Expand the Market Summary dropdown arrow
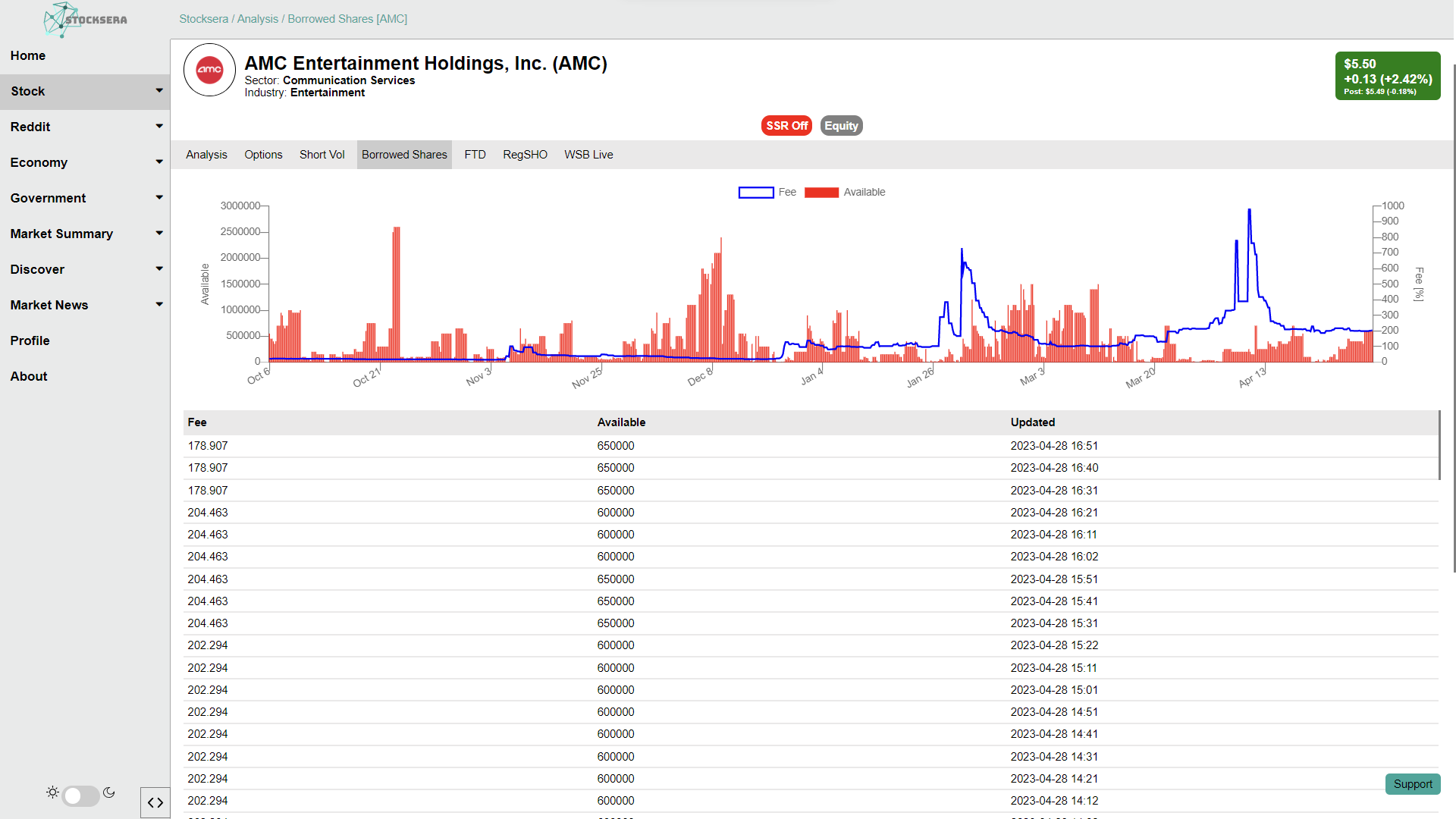The image size is (1456, 819). click(159, 233)
